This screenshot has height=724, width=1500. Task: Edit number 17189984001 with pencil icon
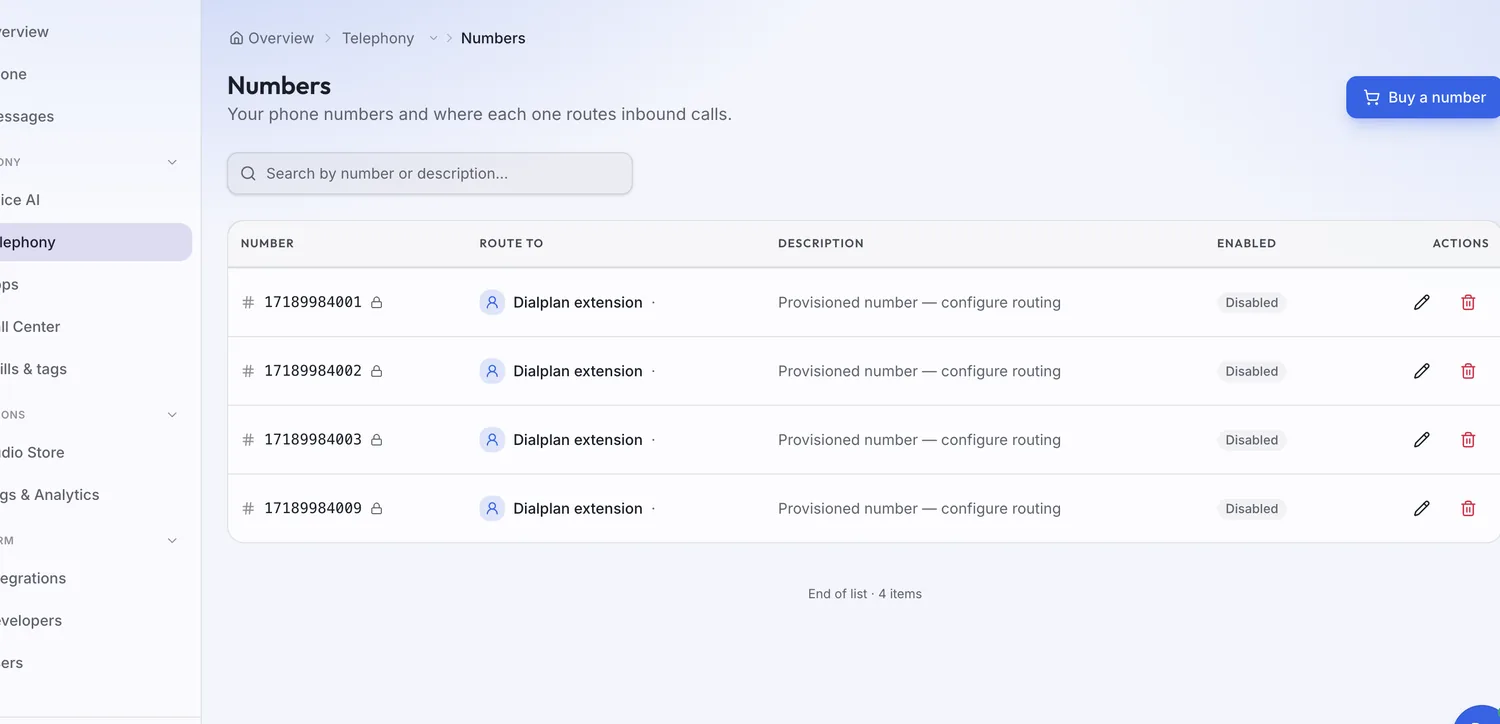1421,302
